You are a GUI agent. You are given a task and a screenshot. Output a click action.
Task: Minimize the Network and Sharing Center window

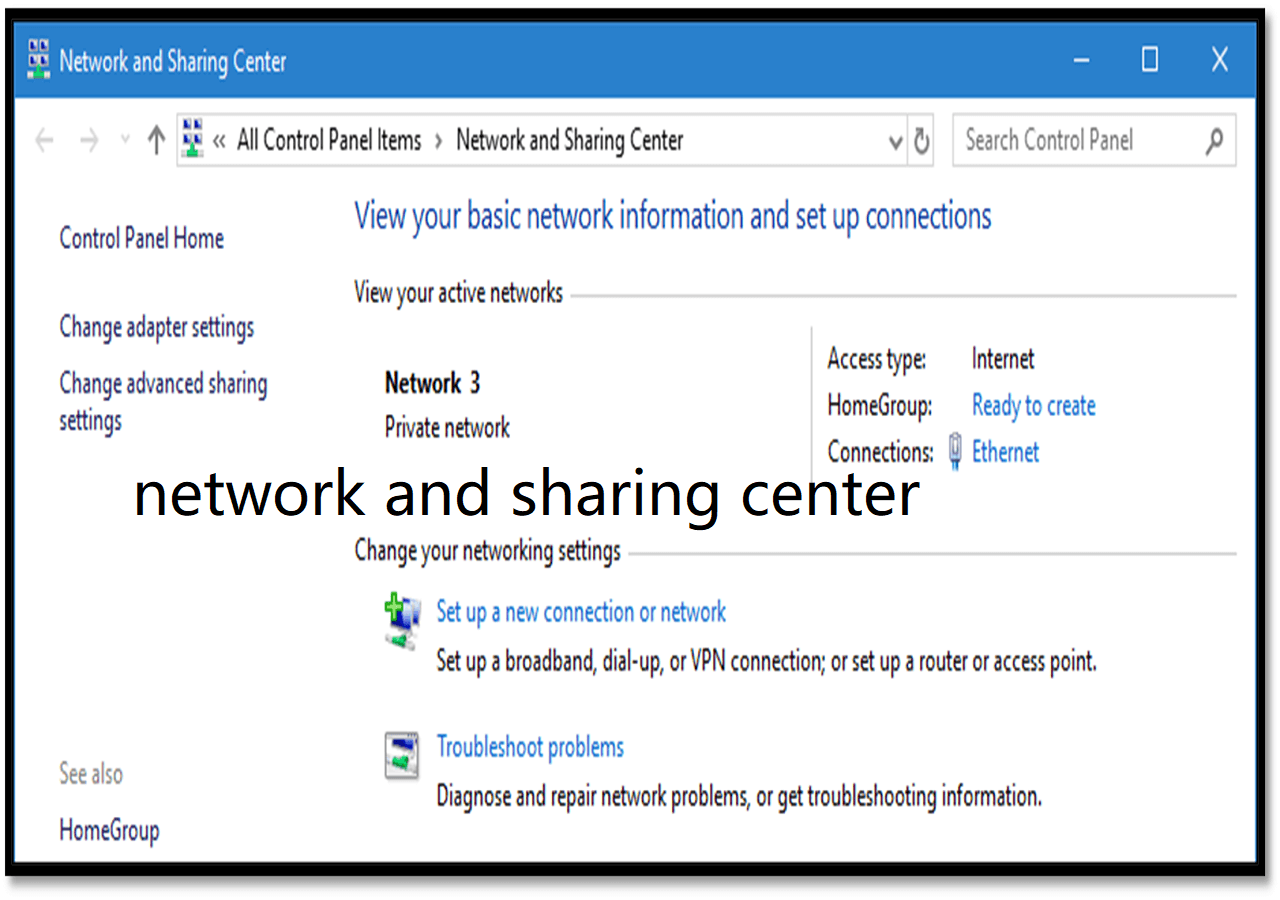1081,60
